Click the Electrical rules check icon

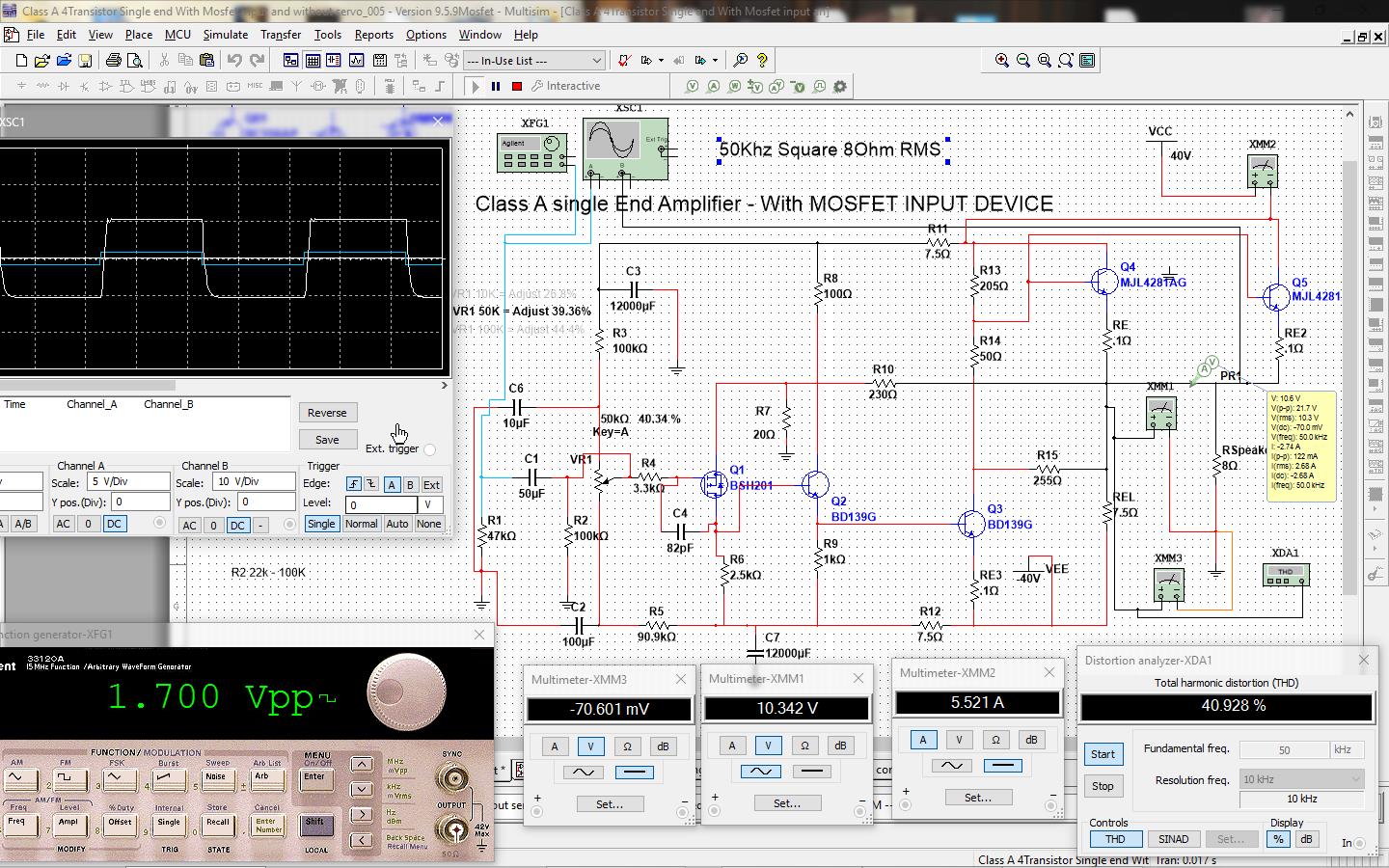pyautogui.click(x=624, y=60)
